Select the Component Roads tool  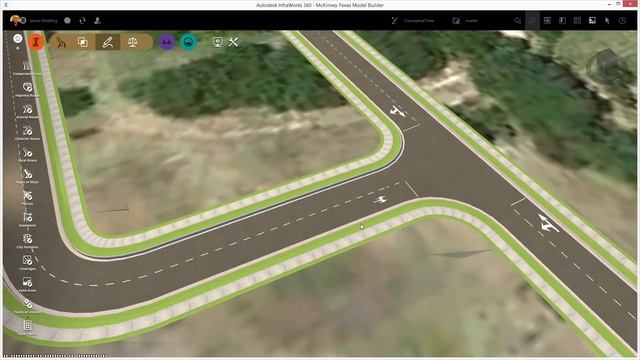27,68
